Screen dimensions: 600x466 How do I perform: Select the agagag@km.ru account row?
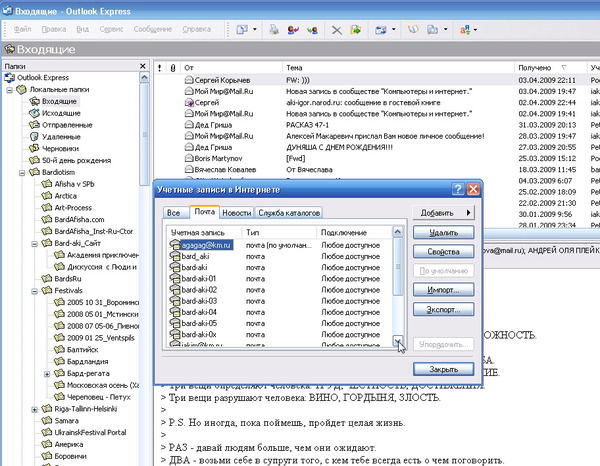(x=280, y=245)
